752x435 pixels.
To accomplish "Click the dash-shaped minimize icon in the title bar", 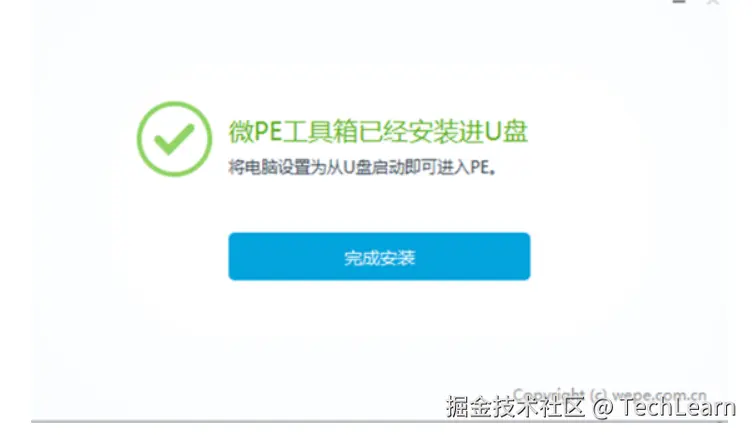I will tap(678, 2).
